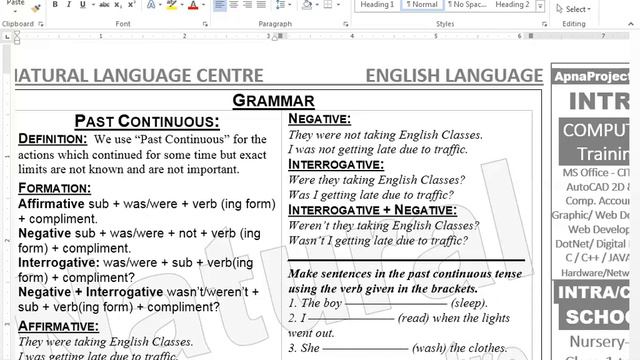Apply Borders to the paragraph

328,4
